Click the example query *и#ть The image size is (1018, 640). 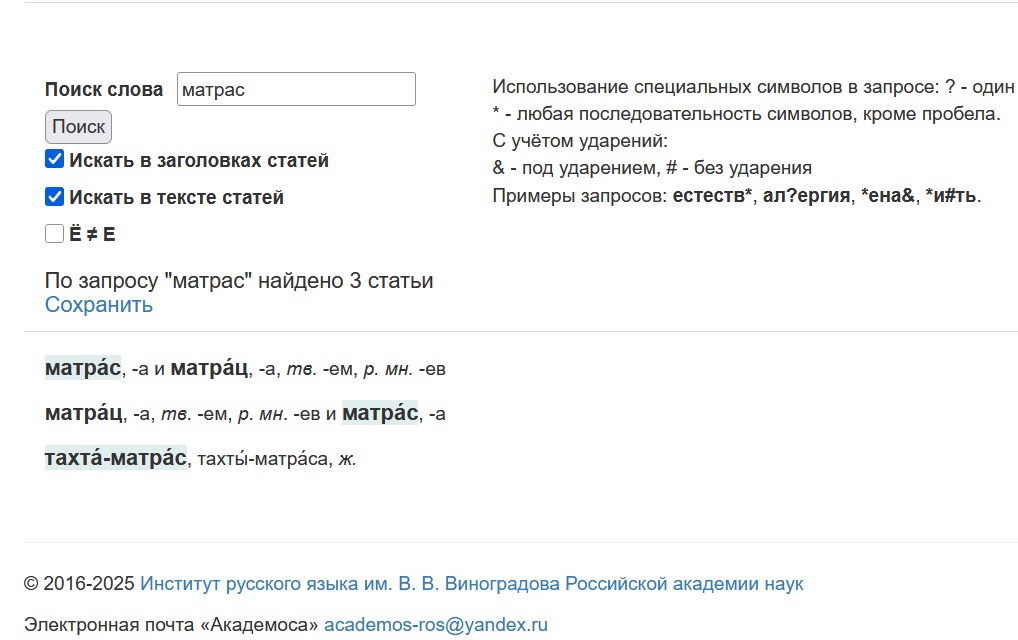950,195
